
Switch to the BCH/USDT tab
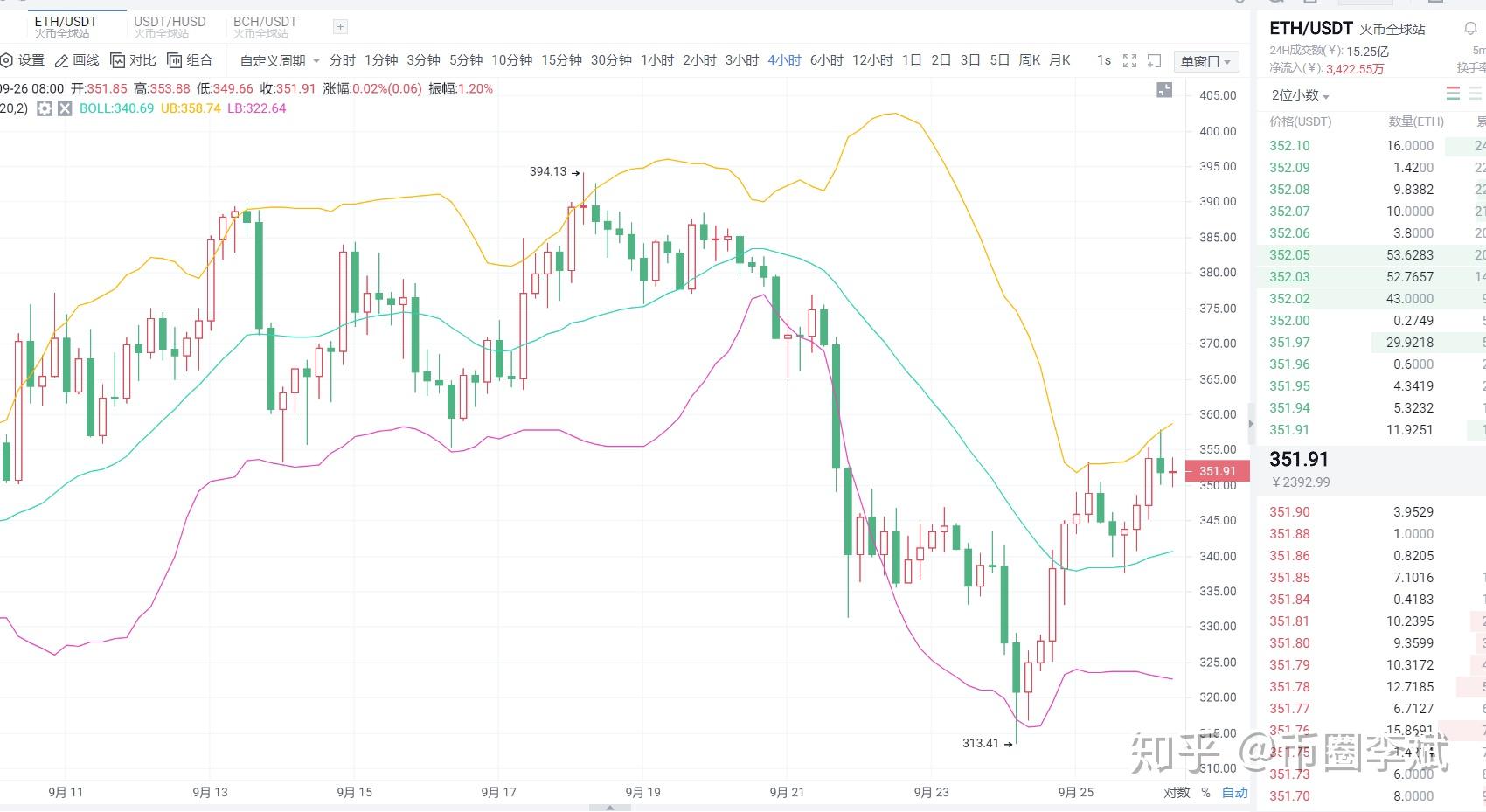point(265,26)
